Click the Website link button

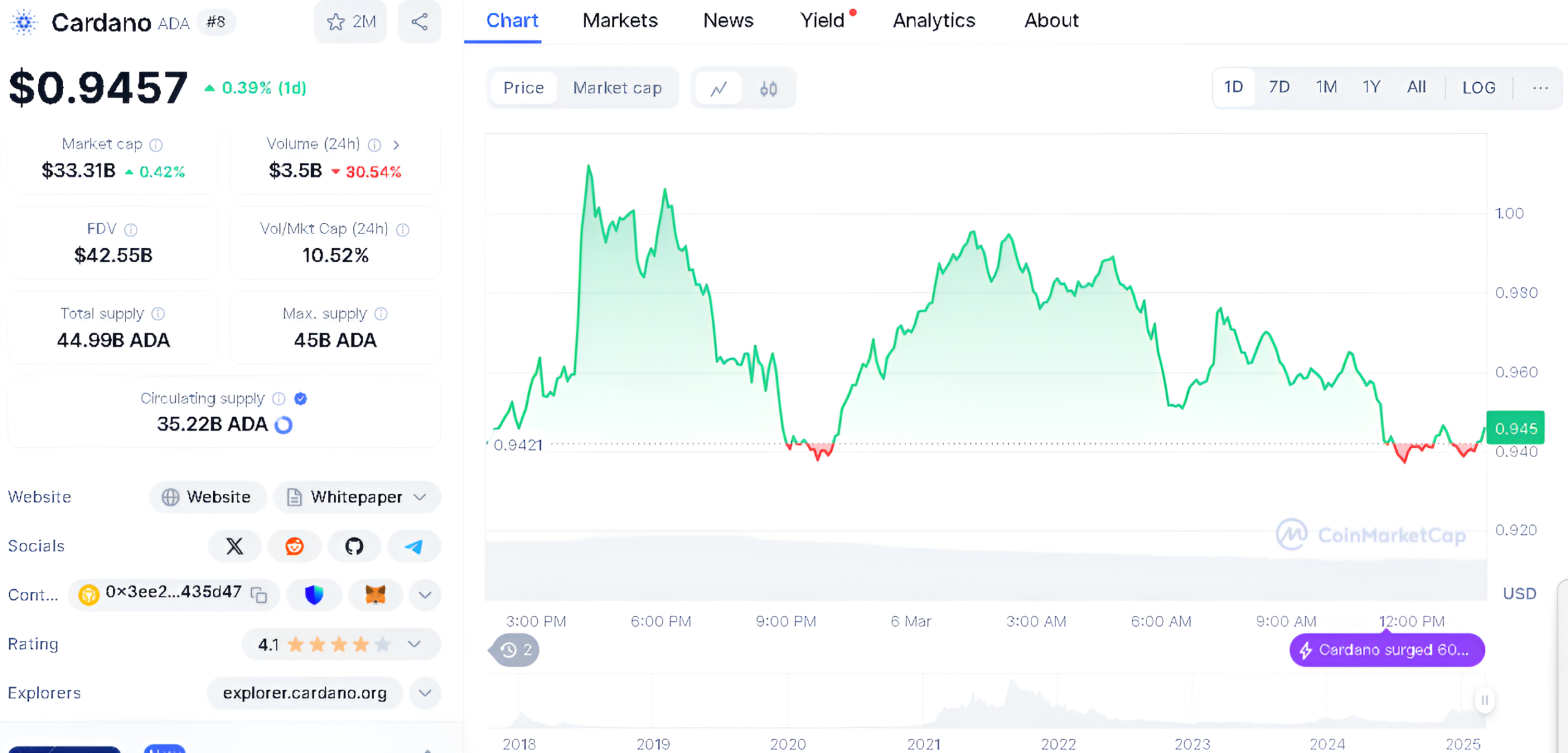pos(207,497)
